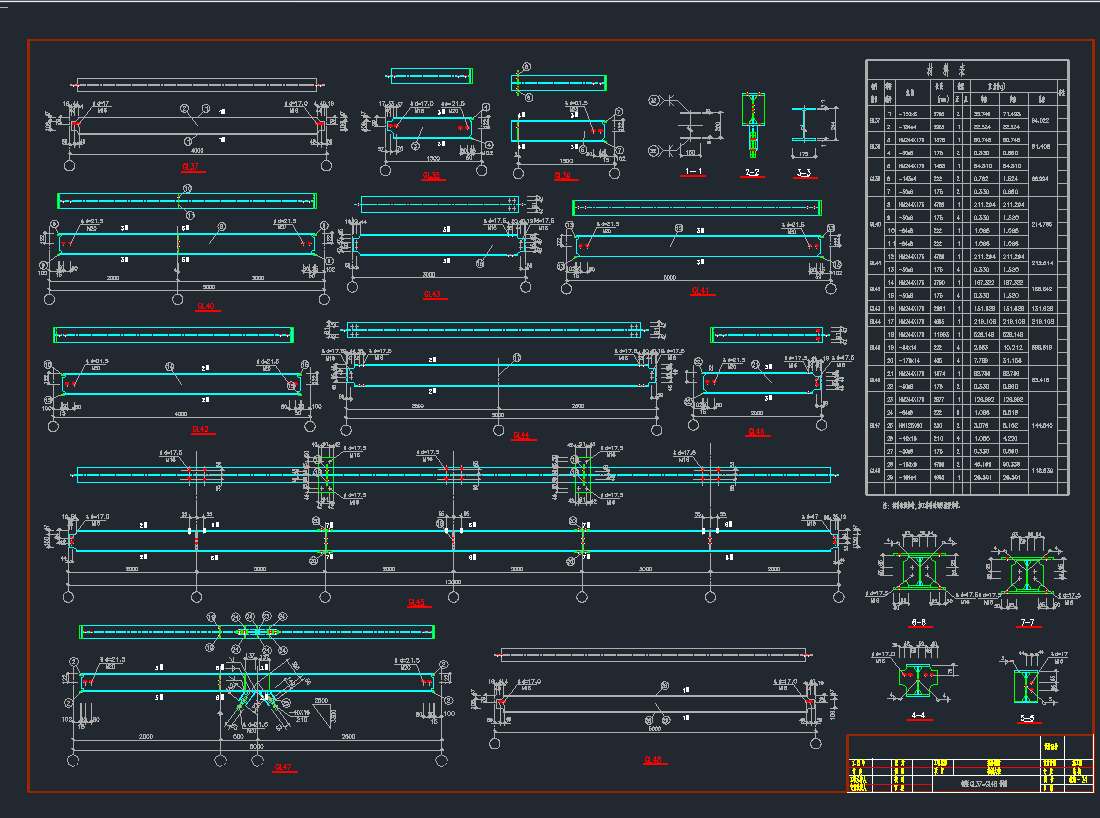The image size is (1100, 818).
Task: Select the GL40 beam title text
Action: pos(206,307)
